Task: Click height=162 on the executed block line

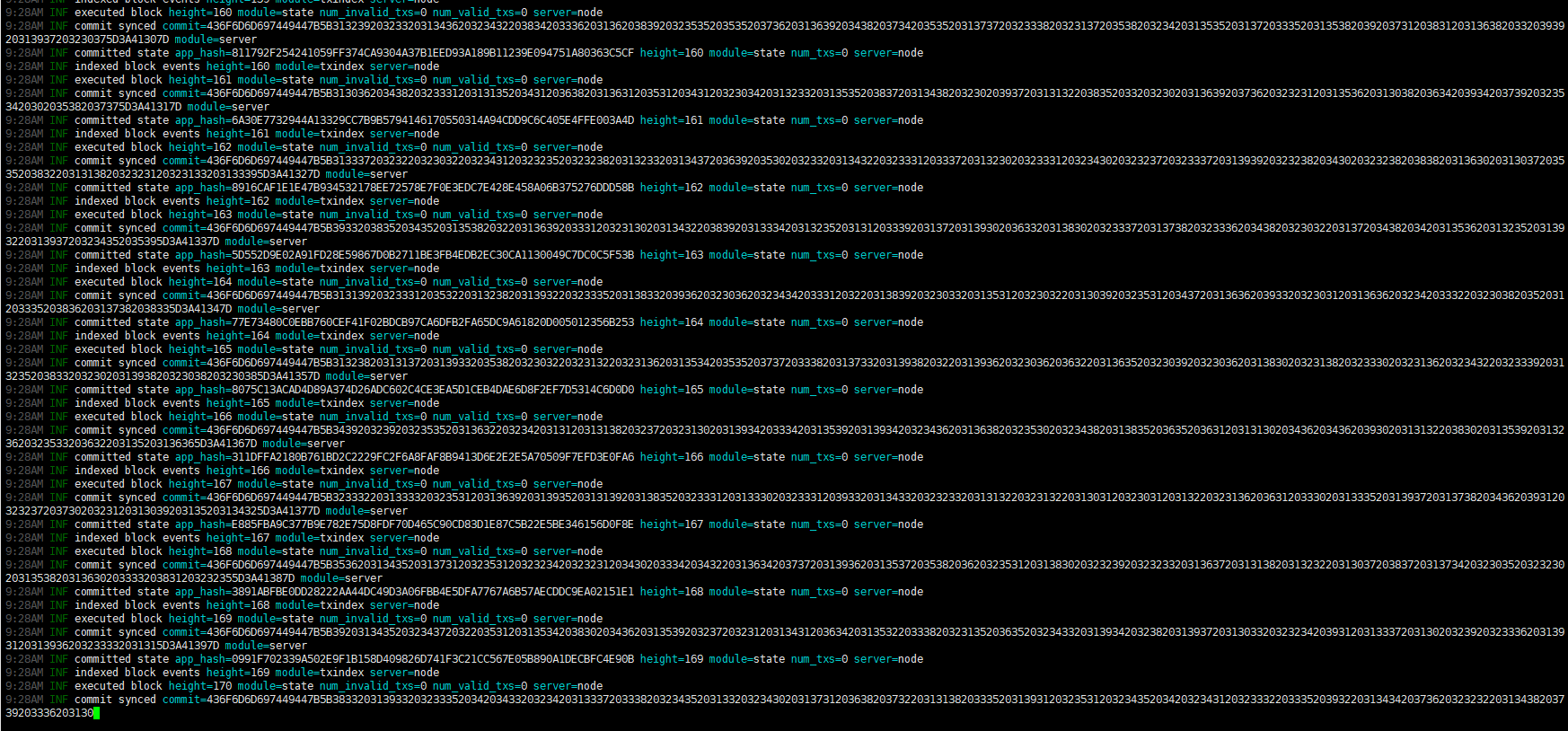Action: [x=200, y=147]
